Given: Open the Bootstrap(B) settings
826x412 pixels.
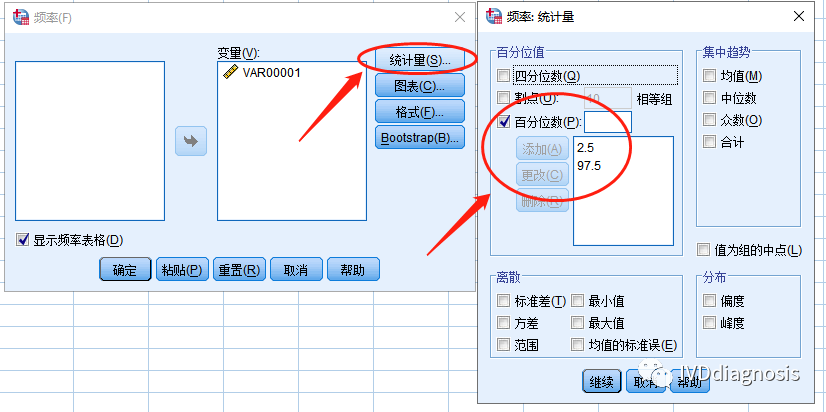Looking at the screenshot, I should (420, 137).
